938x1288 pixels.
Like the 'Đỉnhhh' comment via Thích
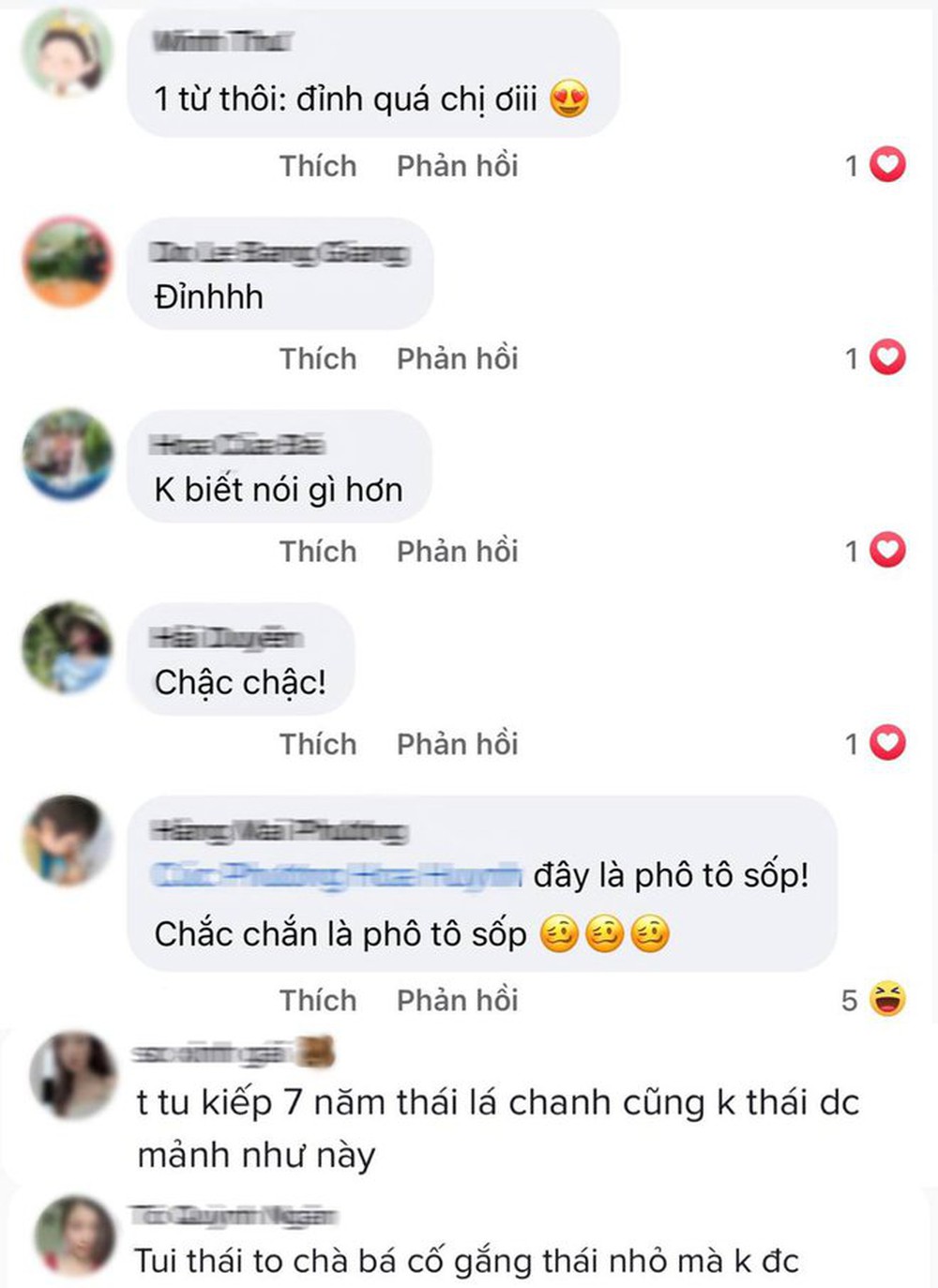click(x=318, y=358)
